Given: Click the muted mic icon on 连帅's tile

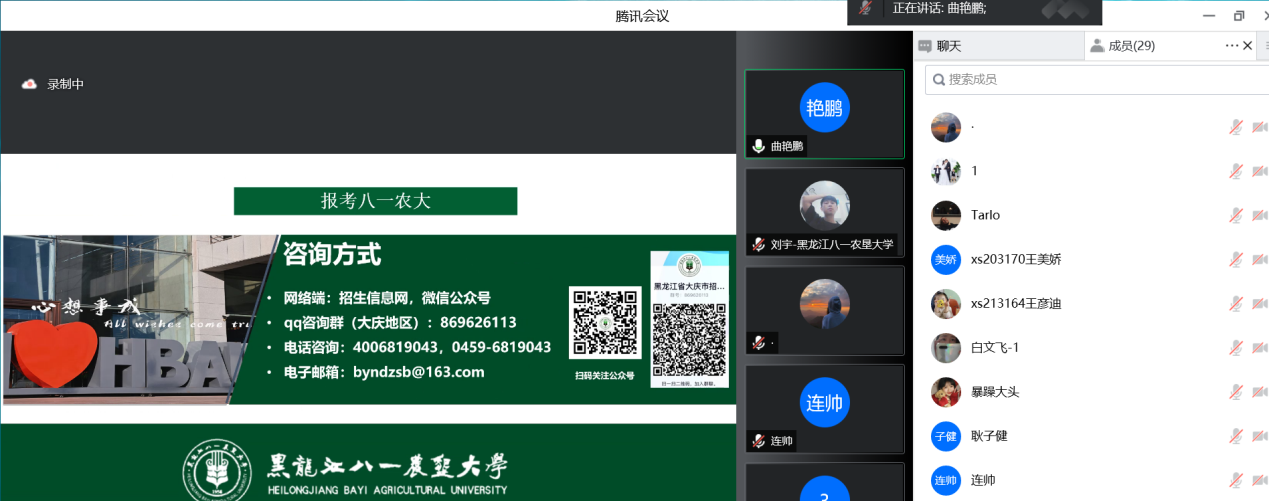Looking at the screenshot, I should click(x=759, y=441).
